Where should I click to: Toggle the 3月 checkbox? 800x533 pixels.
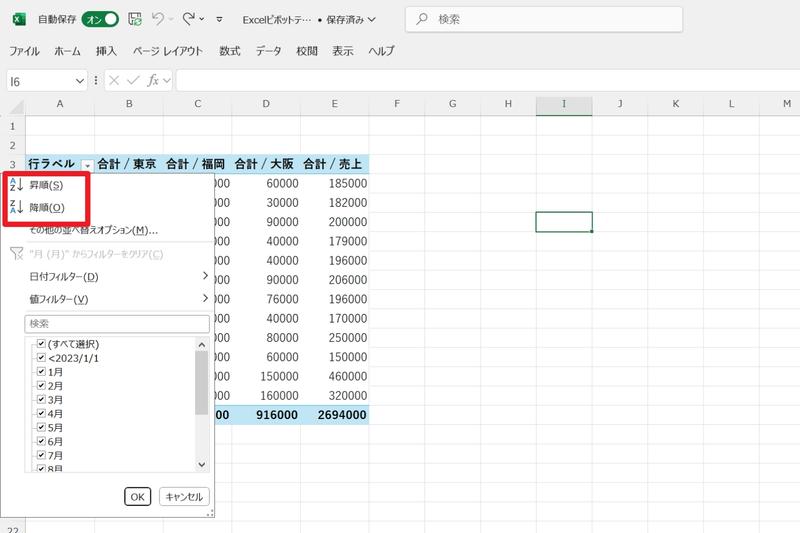tap(41, 399)
